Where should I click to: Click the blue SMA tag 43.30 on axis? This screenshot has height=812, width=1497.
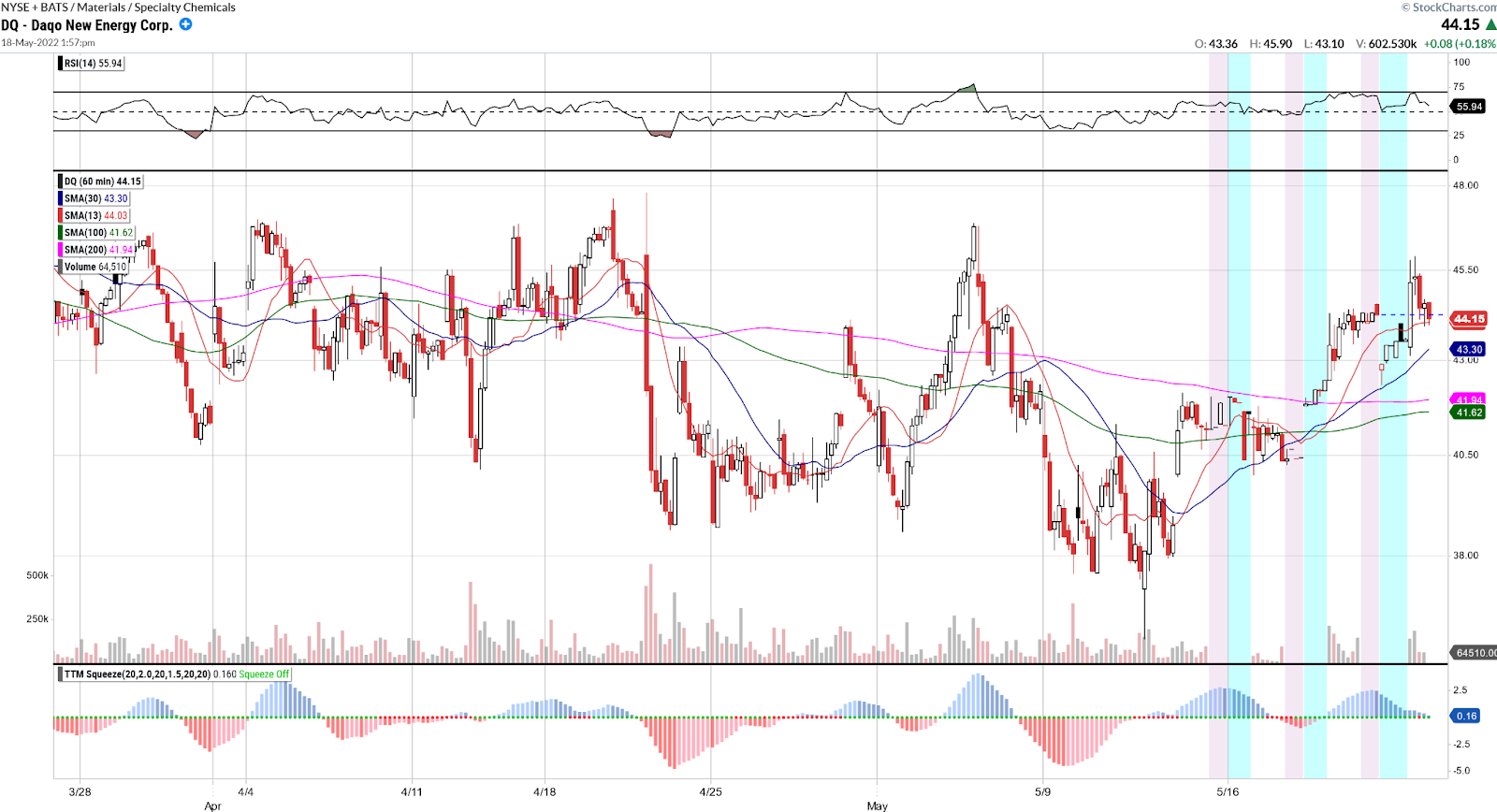(x=1469, y=350)
